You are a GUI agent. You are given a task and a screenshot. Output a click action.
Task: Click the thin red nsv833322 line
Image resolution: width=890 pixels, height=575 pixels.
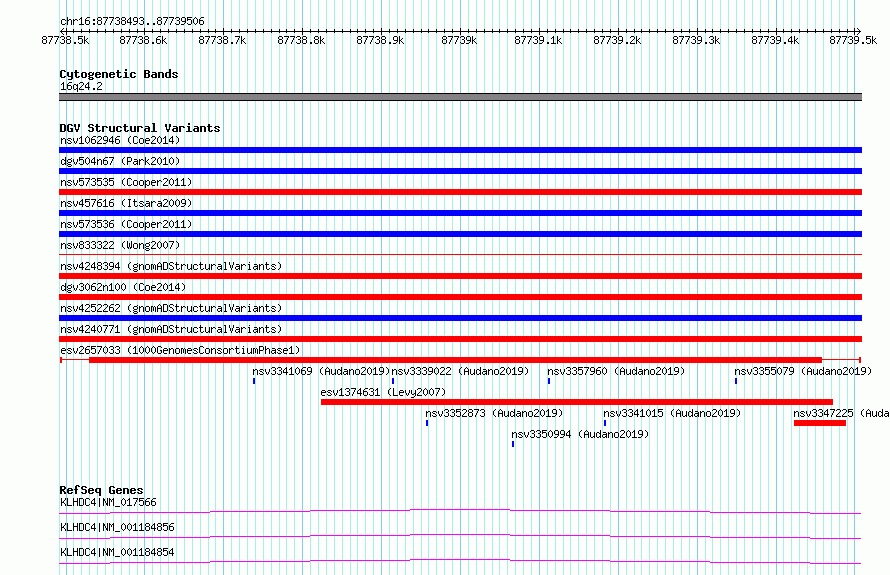tap(460, 254)
